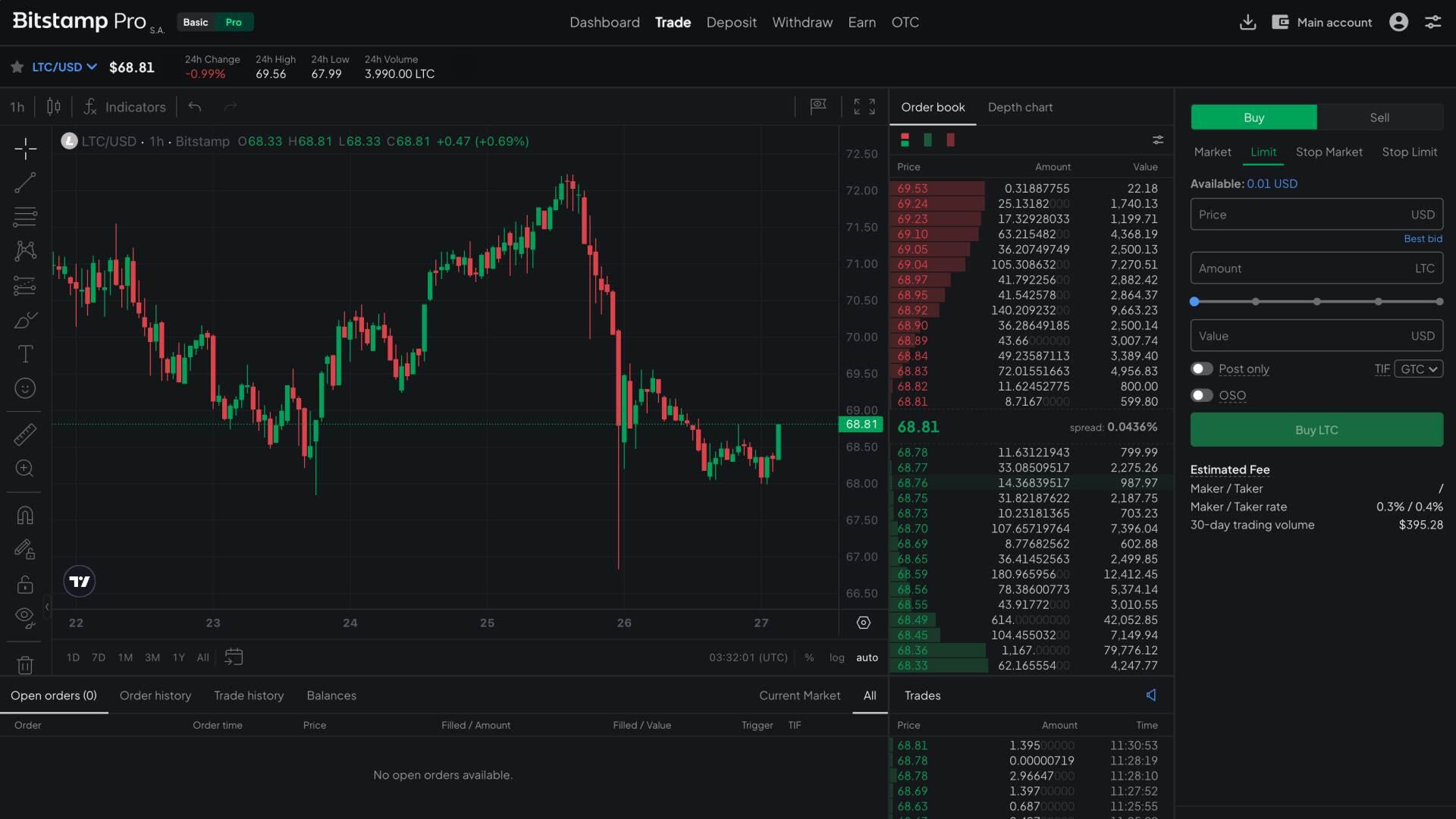1456x819 pixels.
Task: Select the Stop Limit order type
Action: coord(1409,152)
